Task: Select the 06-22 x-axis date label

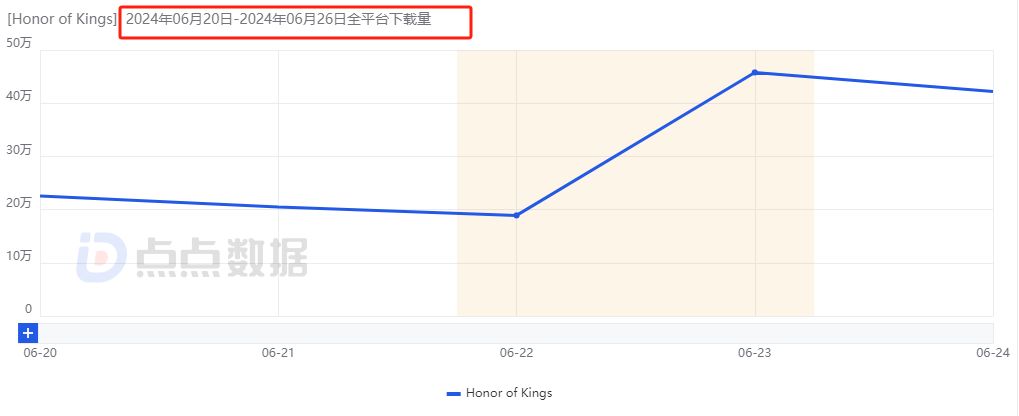Action: pyautogui.click(x=515, y=353)
